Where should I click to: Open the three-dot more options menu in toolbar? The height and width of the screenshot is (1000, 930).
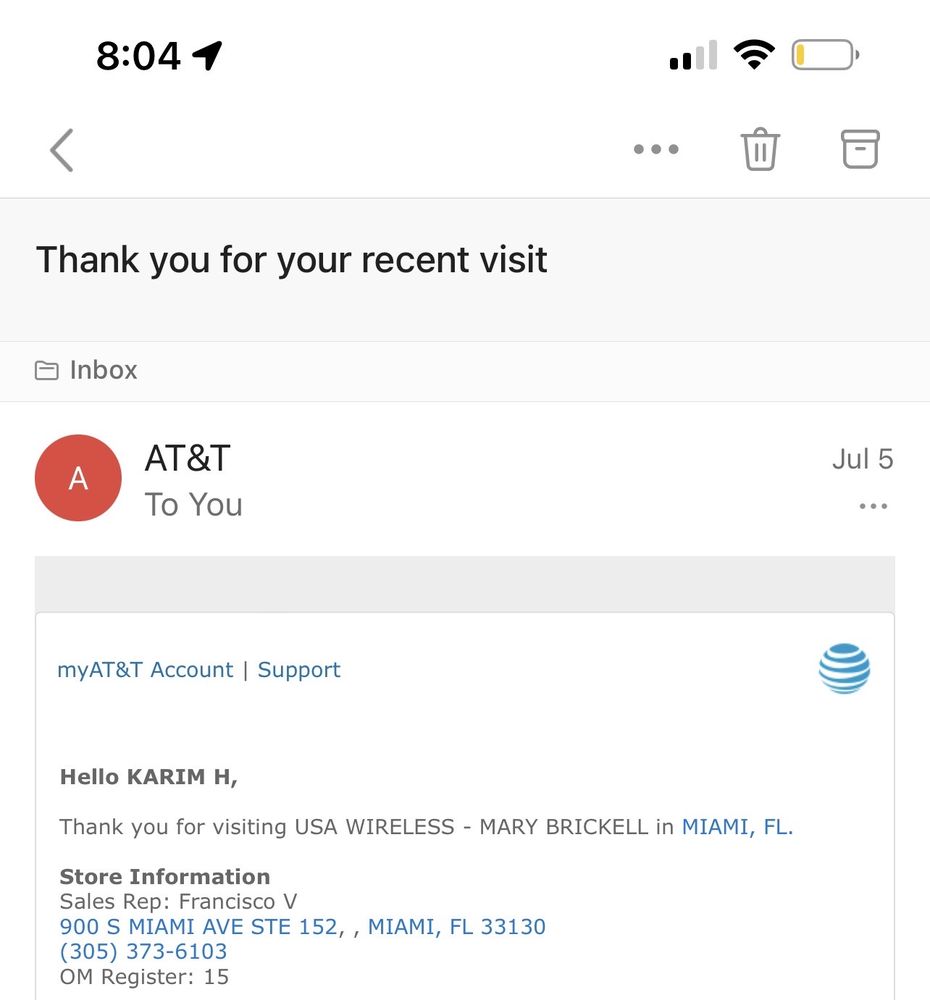tap(656, 149)
